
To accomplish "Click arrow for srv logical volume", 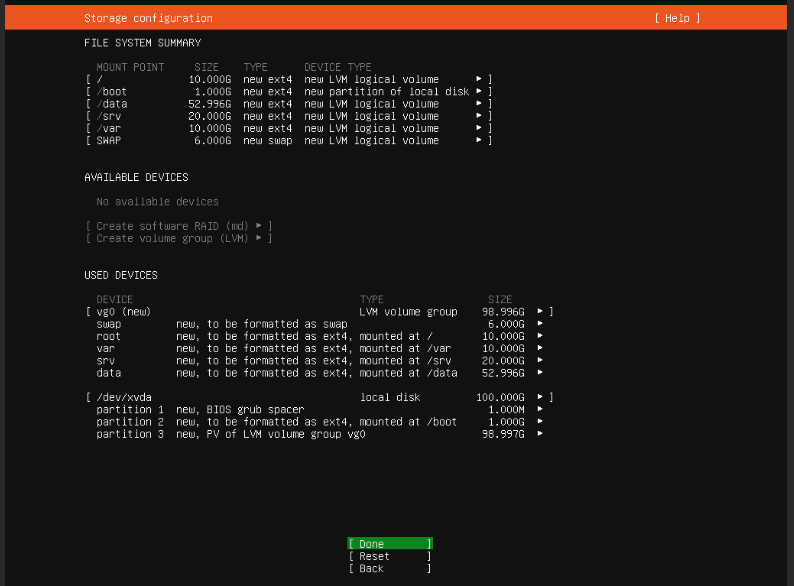I will coord(541,360).
